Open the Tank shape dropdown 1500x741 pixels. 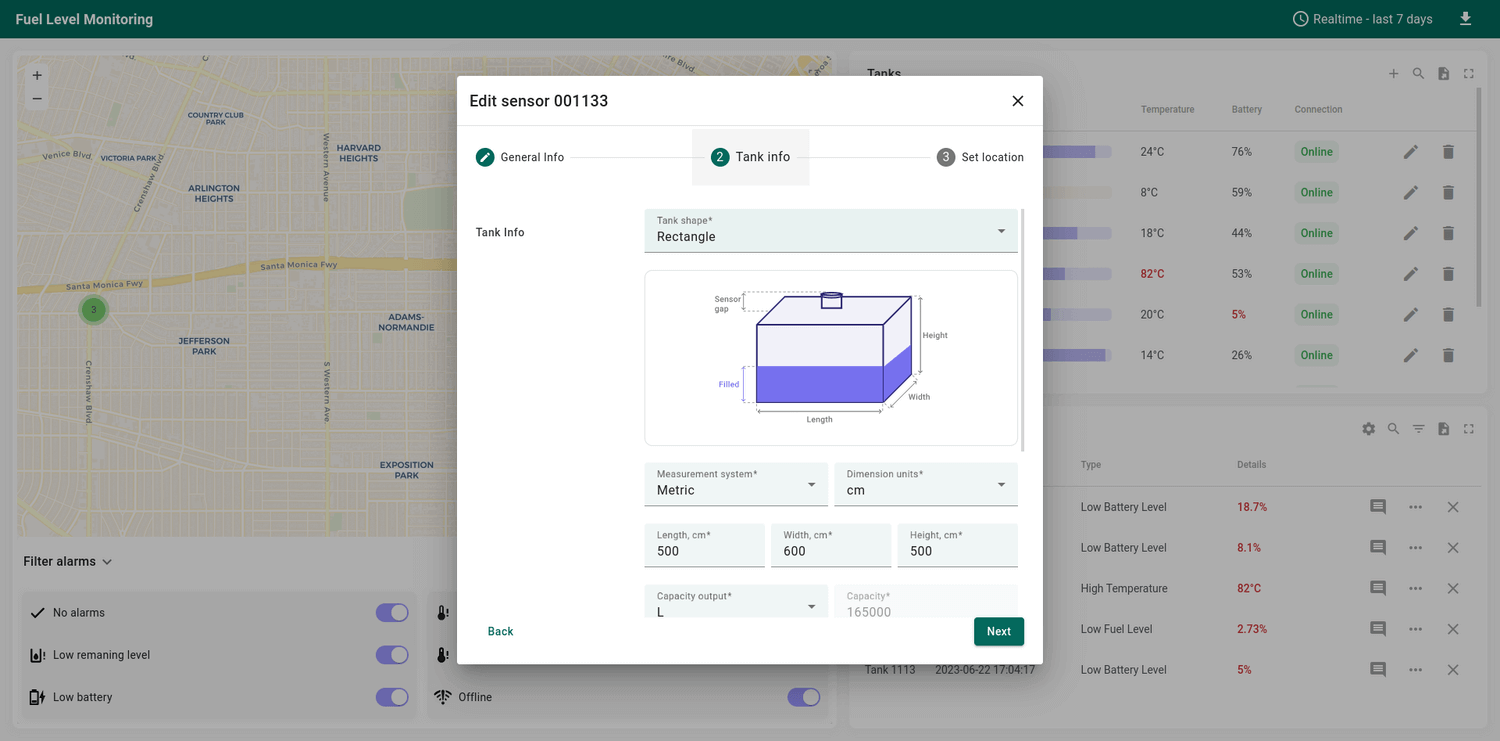(x=830, y=231)
